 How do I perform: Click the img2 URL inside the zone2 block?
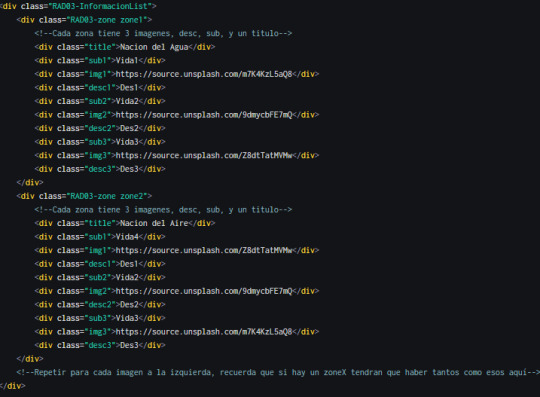pyautogui.click(x=204, y=291)
